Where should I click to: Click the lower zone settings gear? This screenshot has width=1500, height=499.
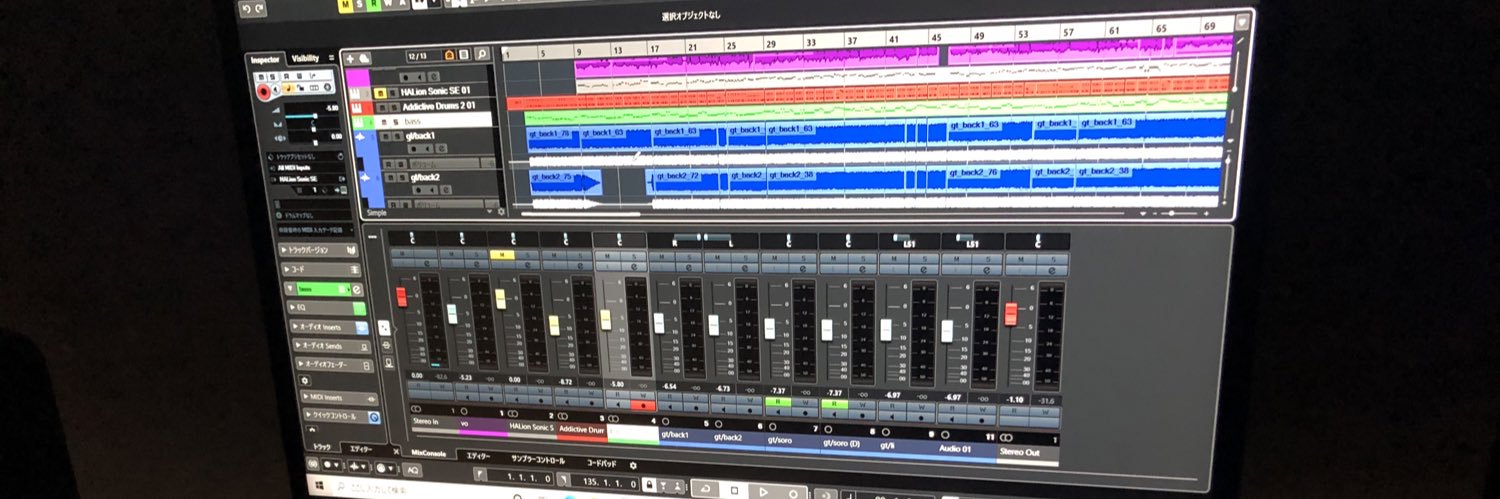pos(632,465)
